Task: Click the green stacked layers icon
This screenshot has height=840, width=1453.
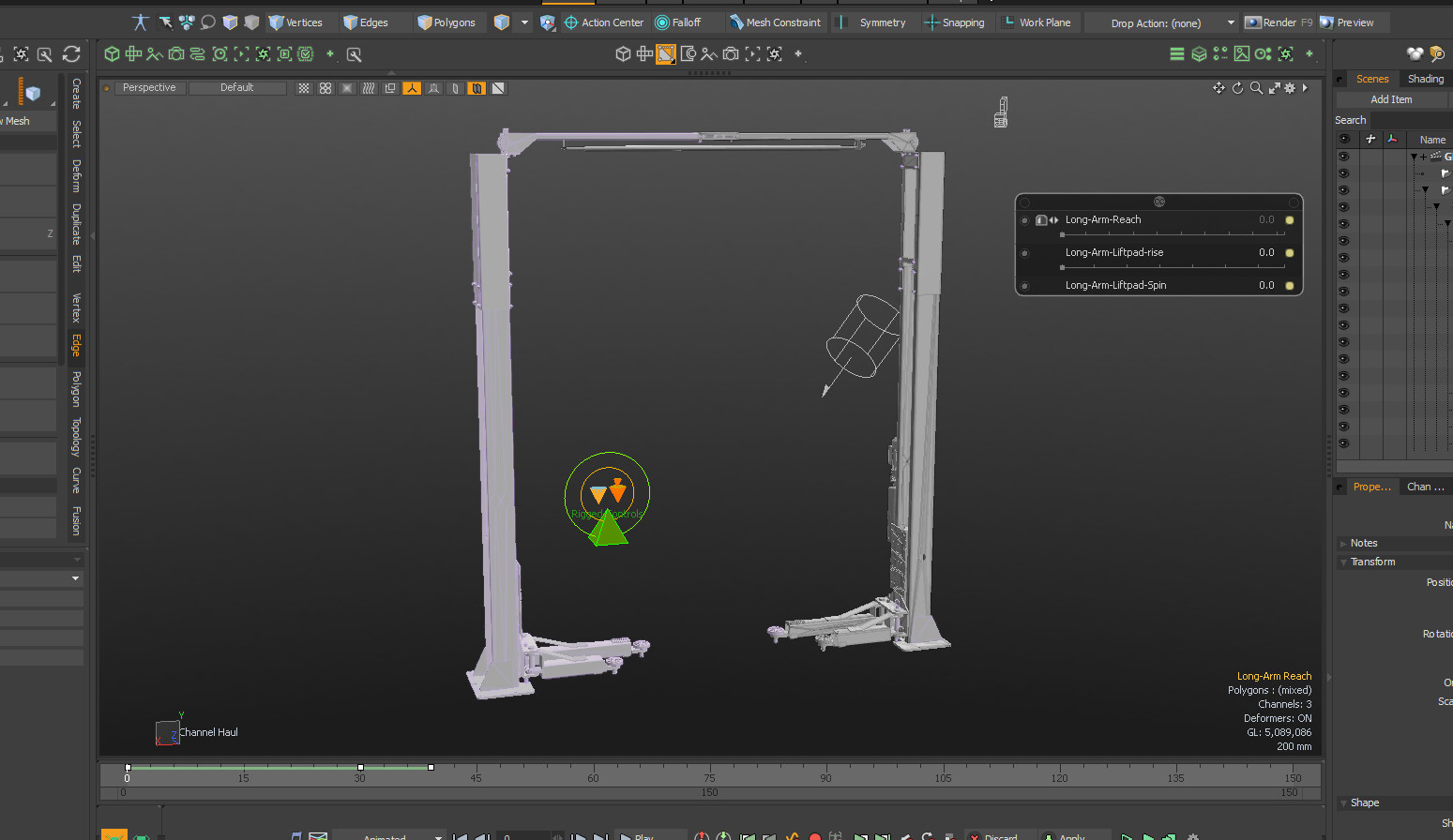Action: coord(1199,54)
